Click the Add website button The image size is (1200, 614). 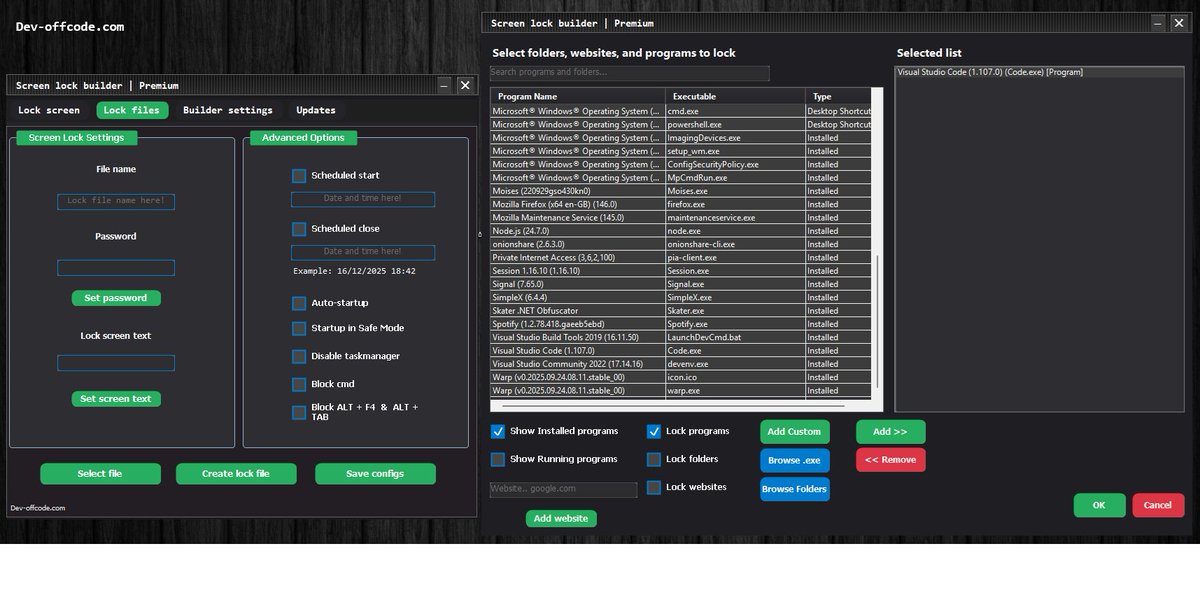coord(561,518)
